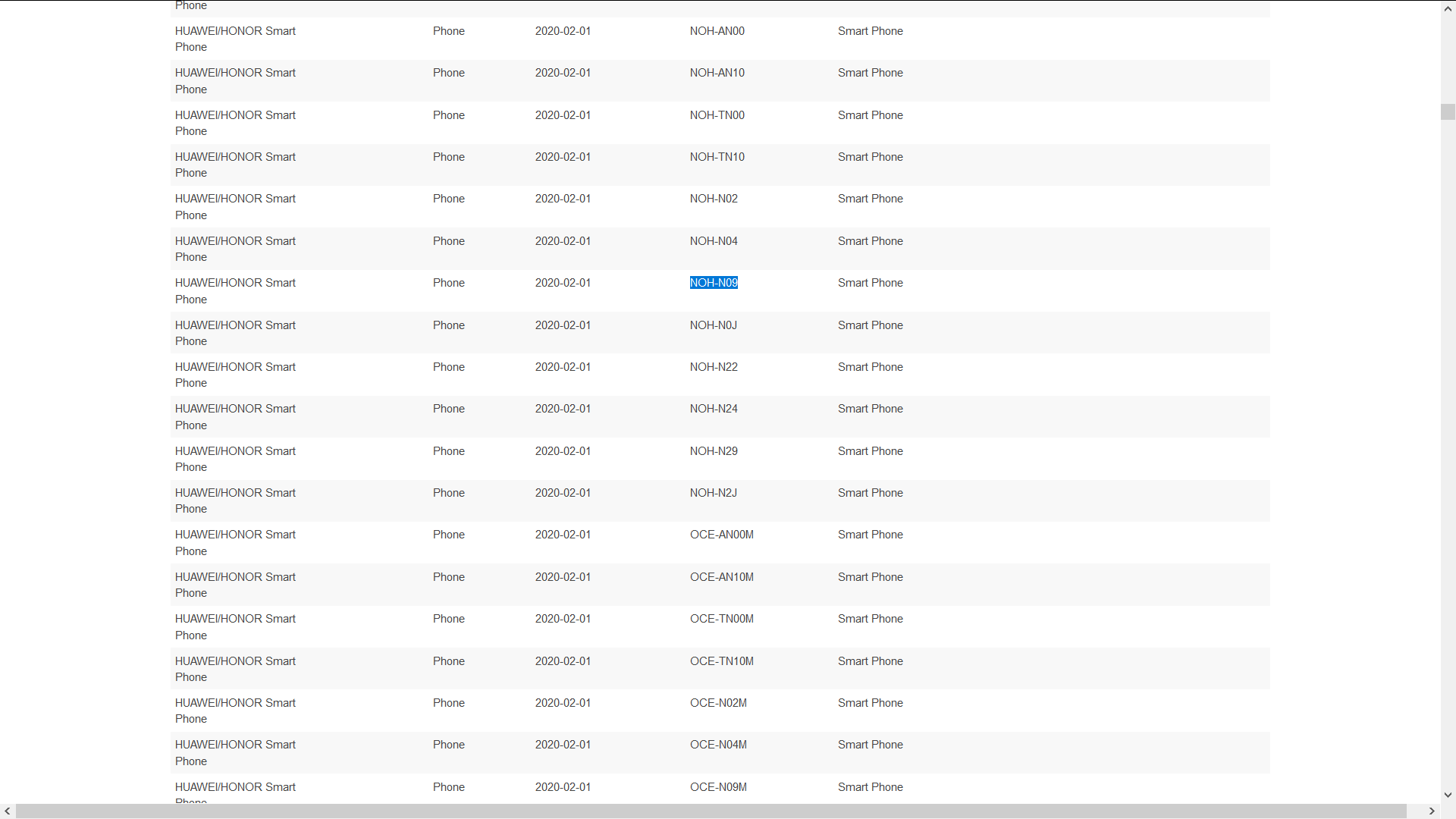Click the NOH-TN10 model cell
The height and width of the screenshot is (819, 1456).
click(717, 157)
